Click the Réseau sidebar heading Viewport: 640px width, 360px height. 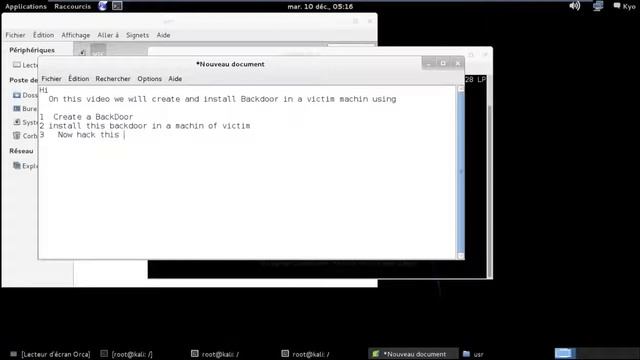21,151
